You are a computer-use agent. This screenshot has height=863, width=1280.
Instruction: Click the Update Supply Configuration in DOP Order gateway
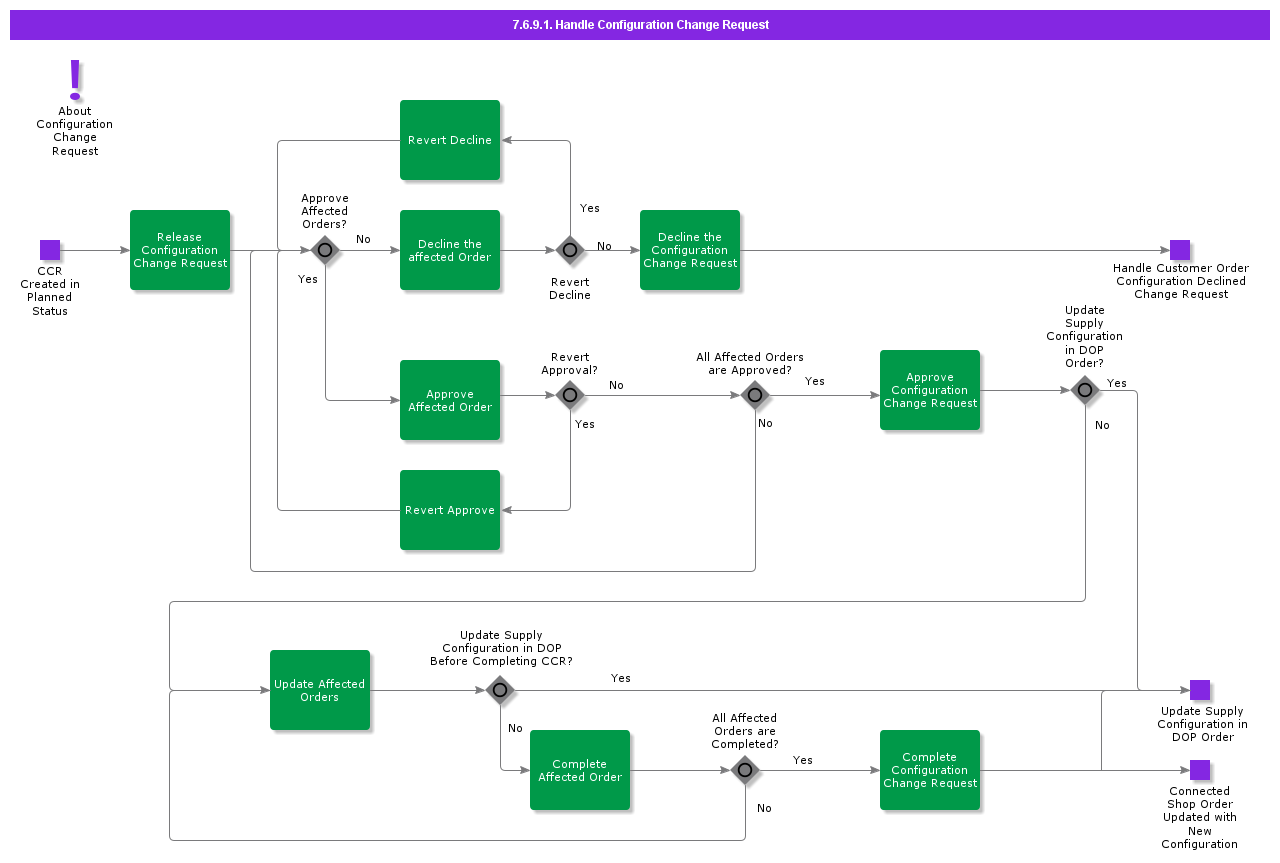point(1085,390)
